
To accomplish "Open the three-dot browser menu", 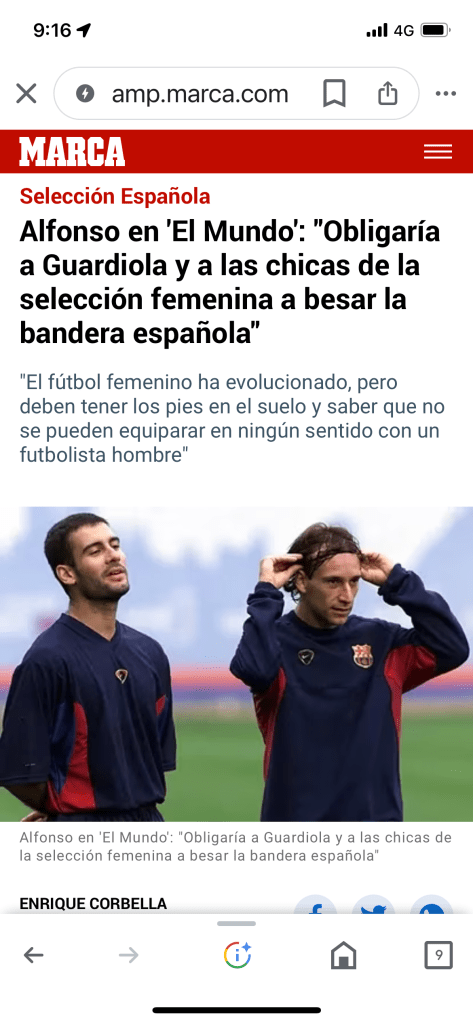I will coord(446,94).
